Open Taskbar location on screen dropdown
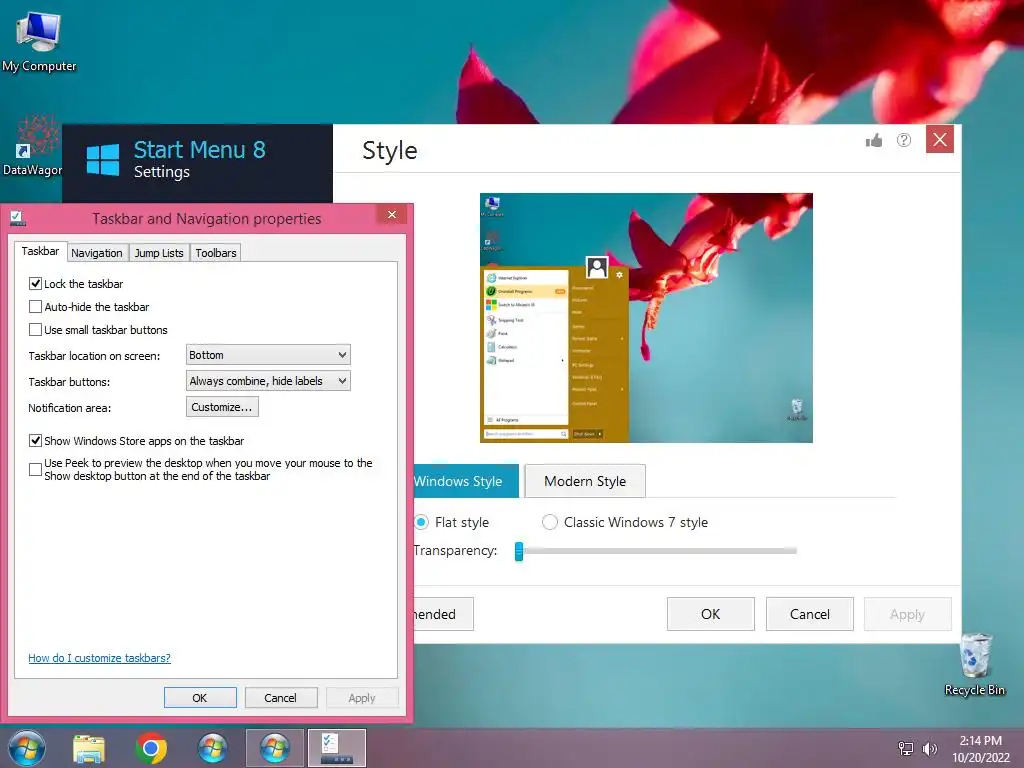The height and width of the screenshot is (768, 1024). coord(268,355)
